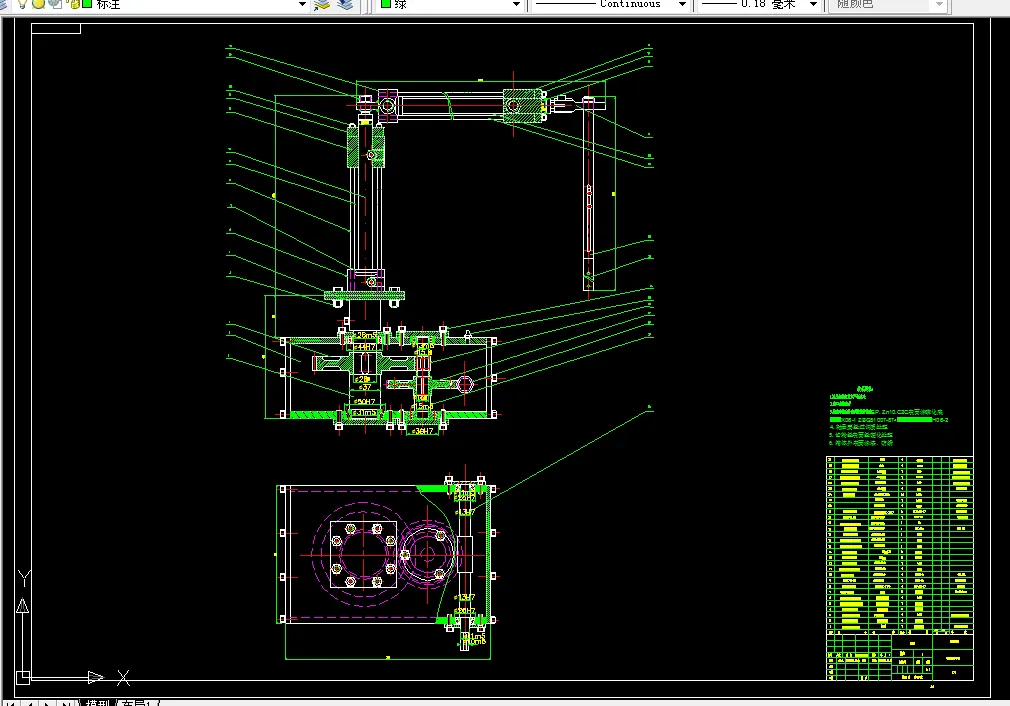Jump to the first layout tab
The width and height of the screenshot is (1010, 706).
[11, 703]
